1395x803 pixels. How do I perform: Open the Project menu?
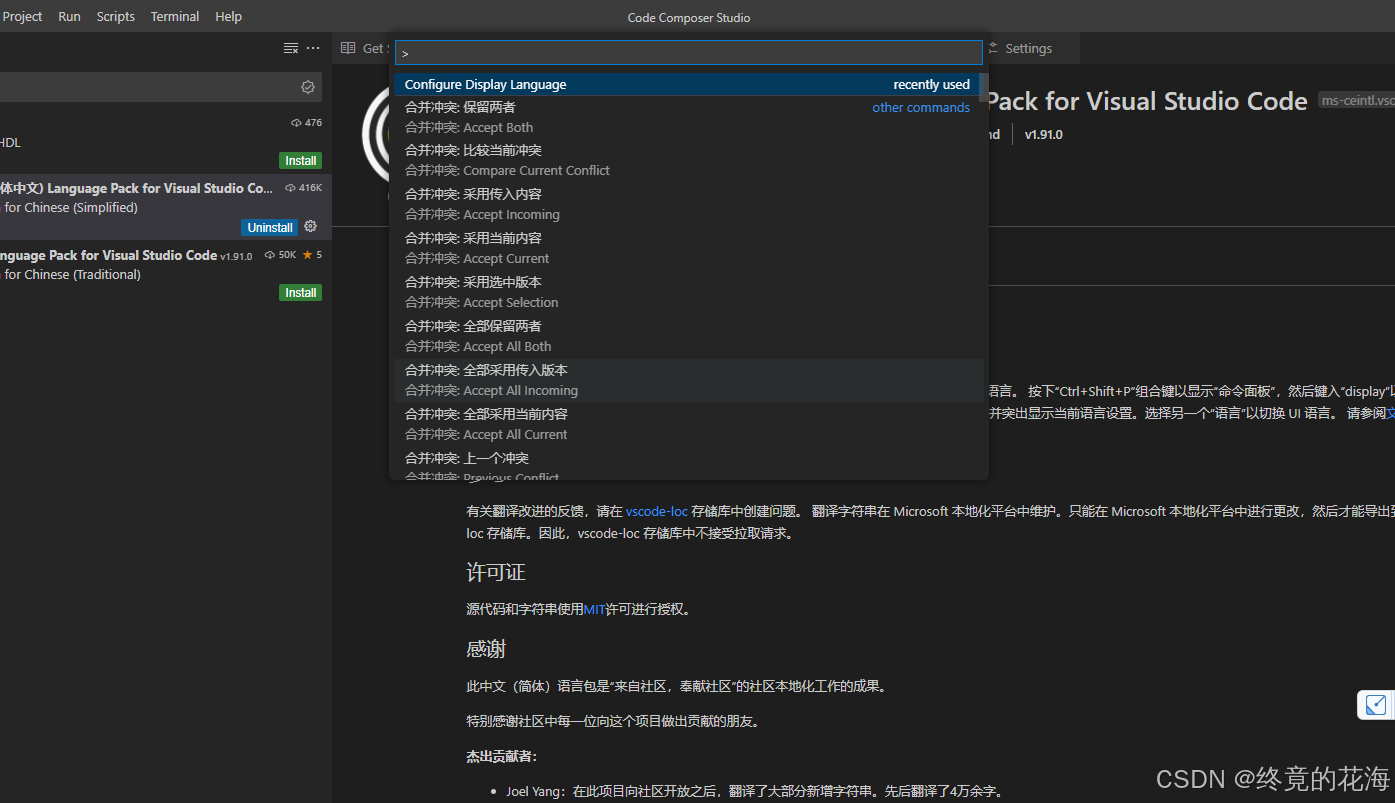point(22,16)
